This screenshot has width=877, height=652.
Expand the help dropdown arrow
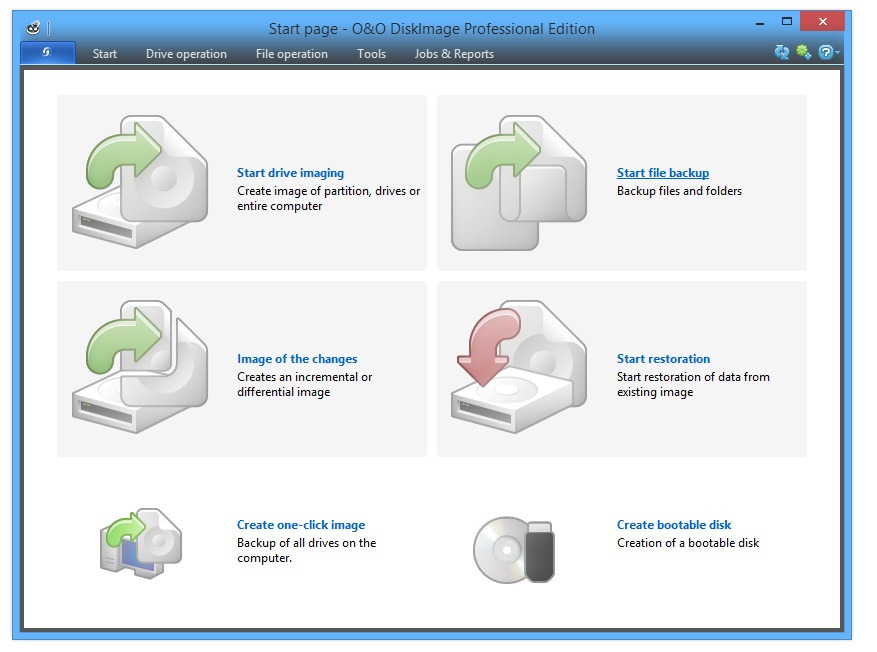(x=837, y=53)
